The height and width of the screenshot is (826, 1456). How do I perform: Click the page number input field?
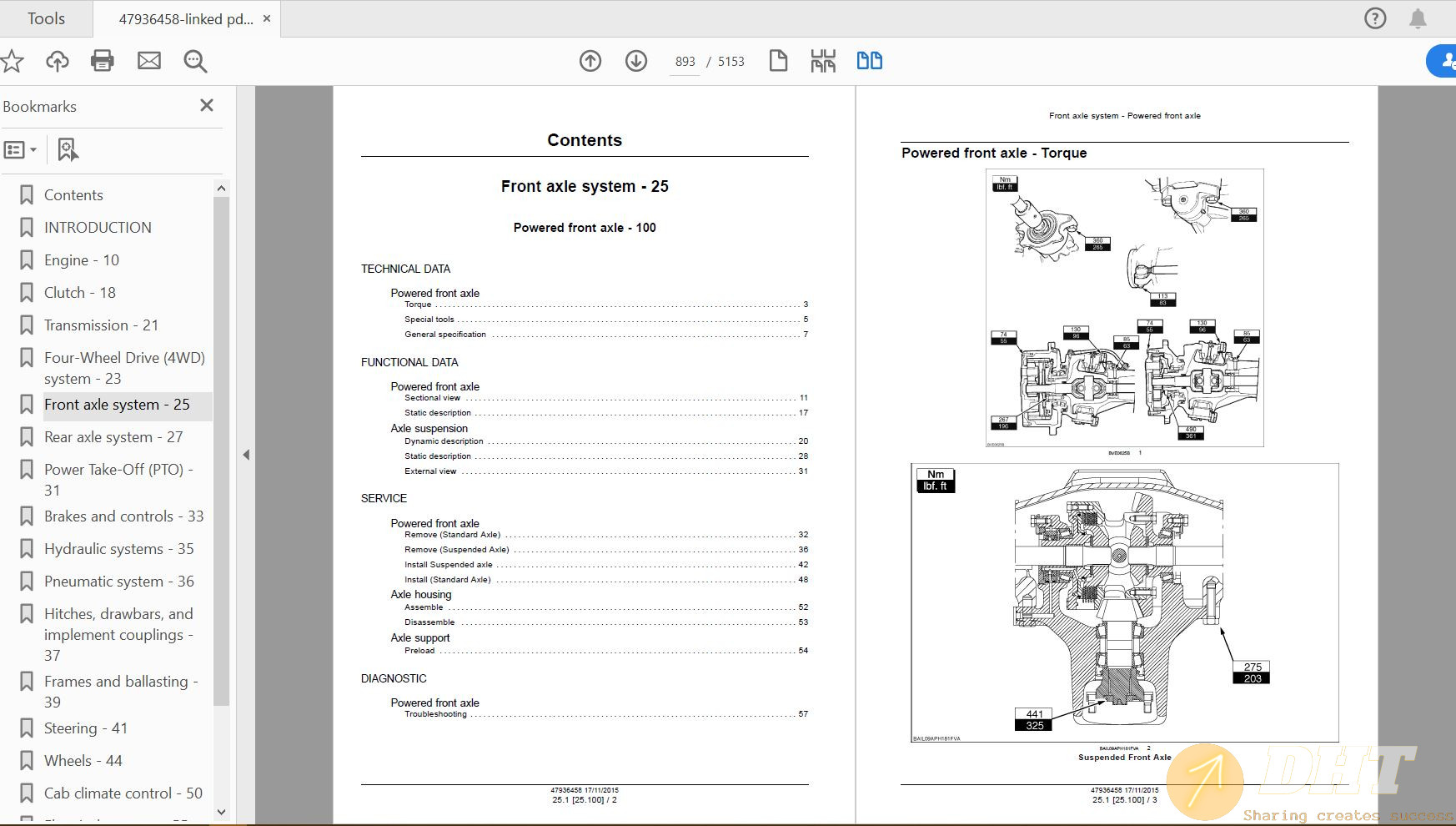[x=685, y=62]
